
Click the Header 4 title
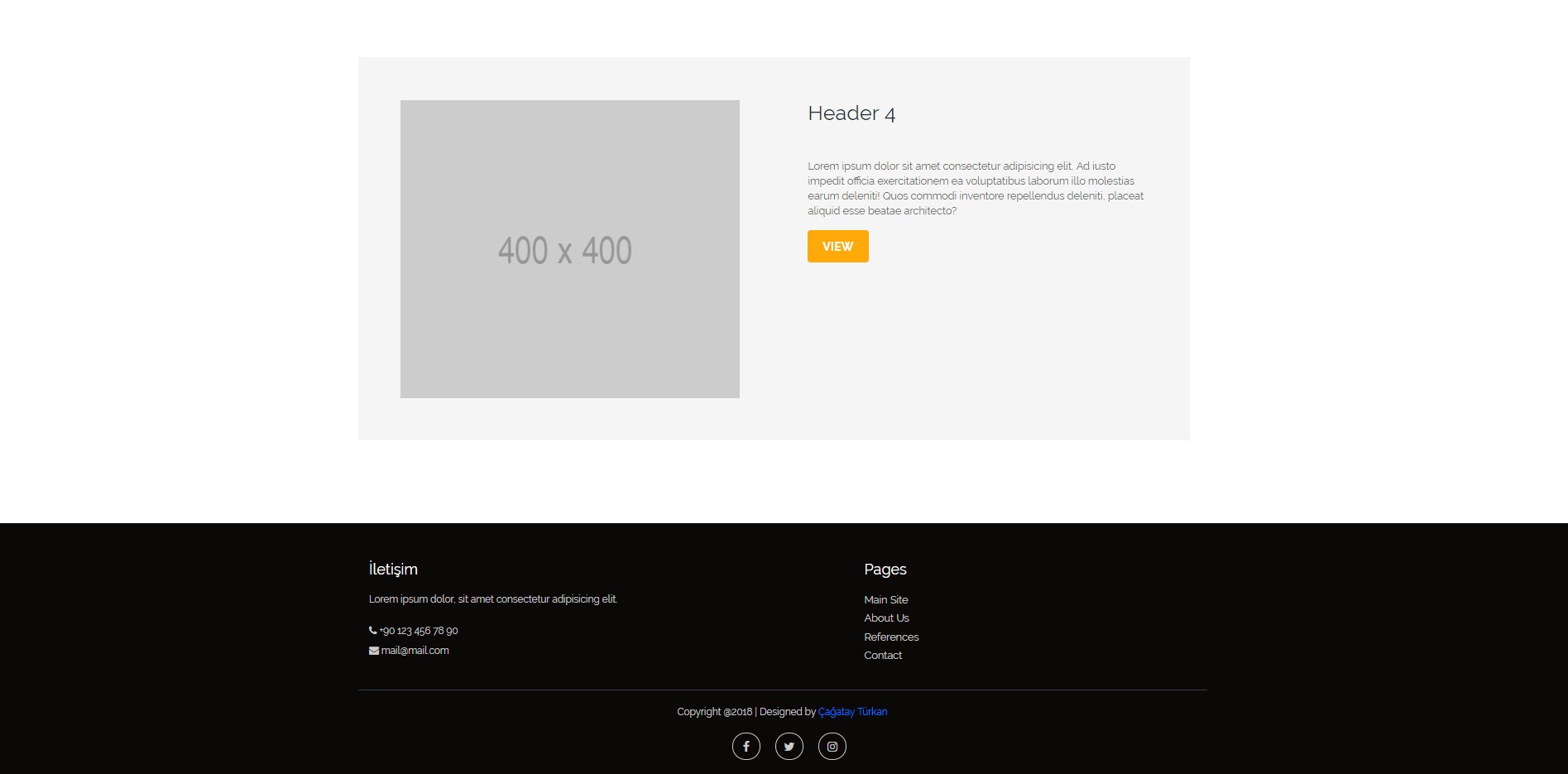[x=851, y=113]
